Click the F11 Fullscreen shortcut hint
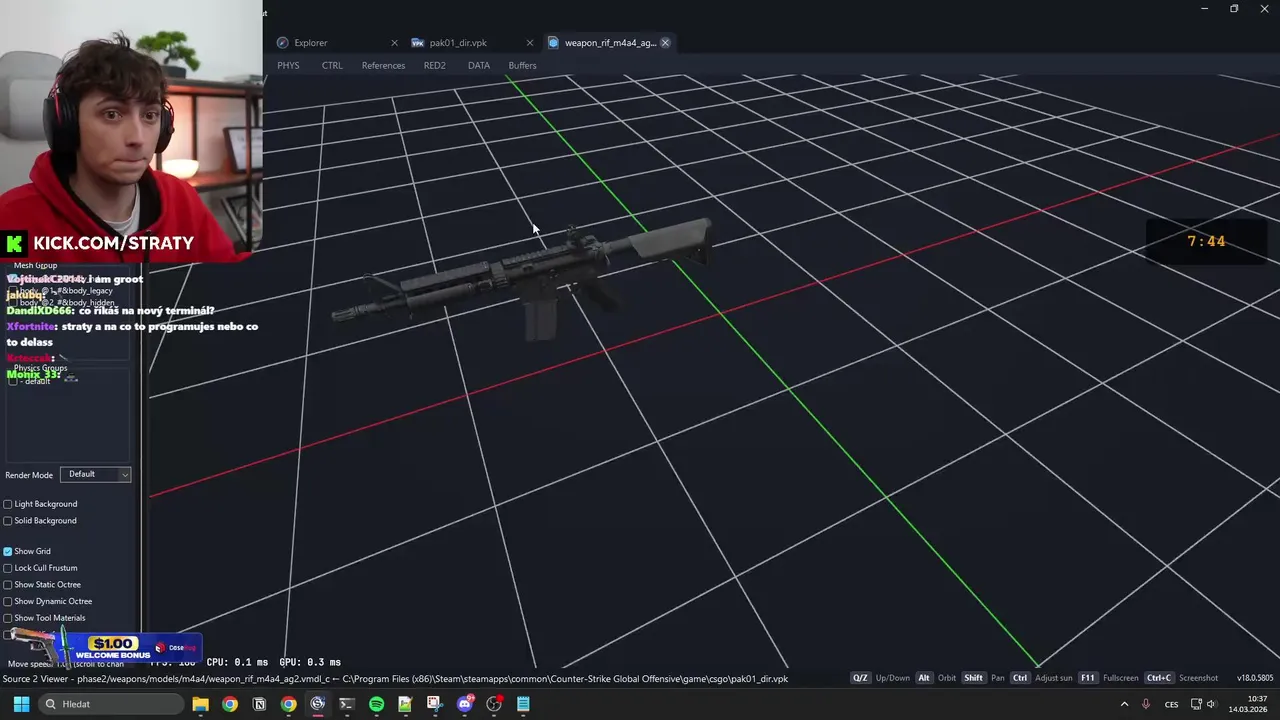The width and height of the screenshot is (1280, 720). (1108, 678)
